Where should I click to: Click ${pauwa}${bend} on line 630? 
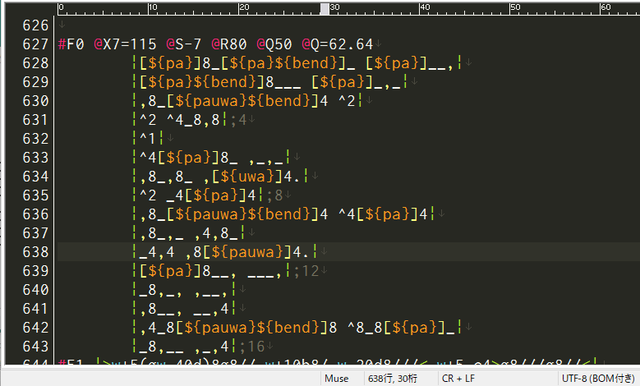tap(242, 101)
